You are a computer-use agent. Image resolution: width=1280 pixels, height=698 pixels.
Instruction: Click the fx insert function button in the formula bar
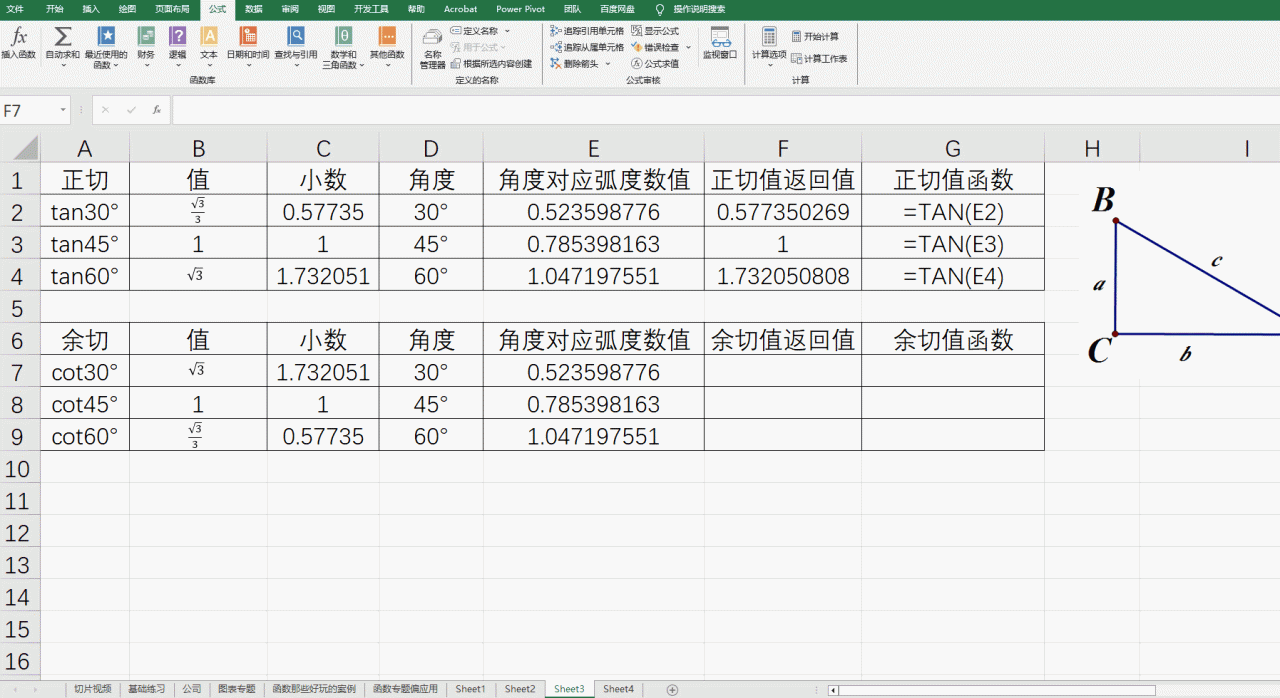[157, 110]
